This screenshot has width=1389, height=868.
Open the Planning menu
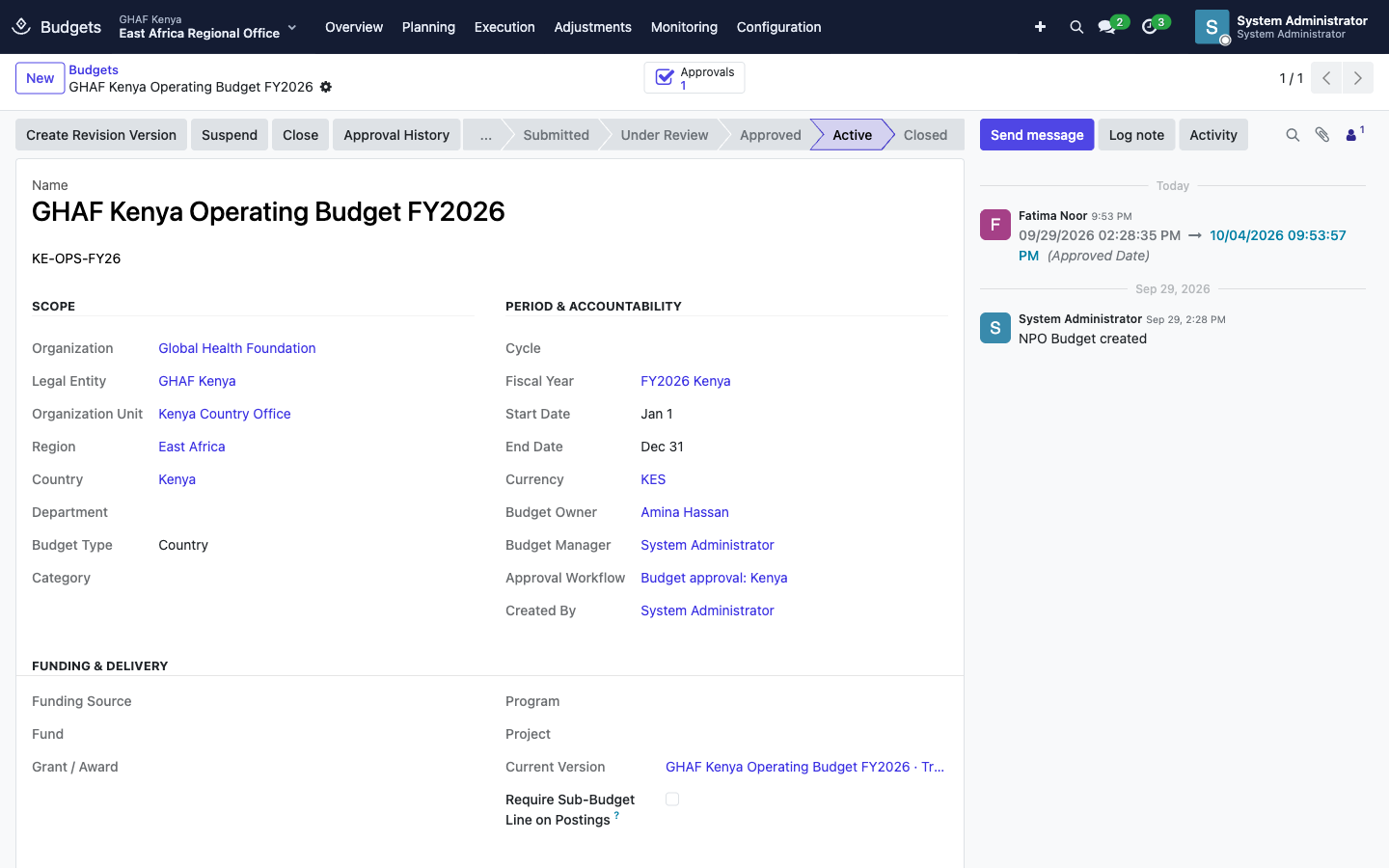coord(428,27)
